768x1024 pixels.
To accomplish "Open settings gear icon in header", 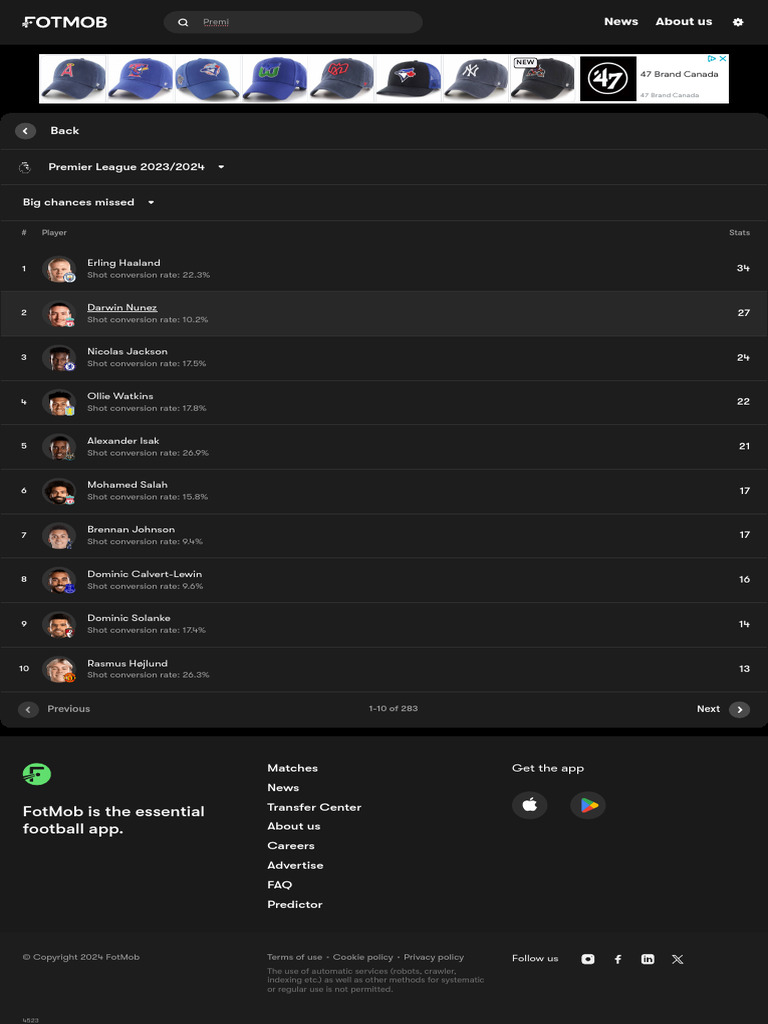I will coord(738,22).
